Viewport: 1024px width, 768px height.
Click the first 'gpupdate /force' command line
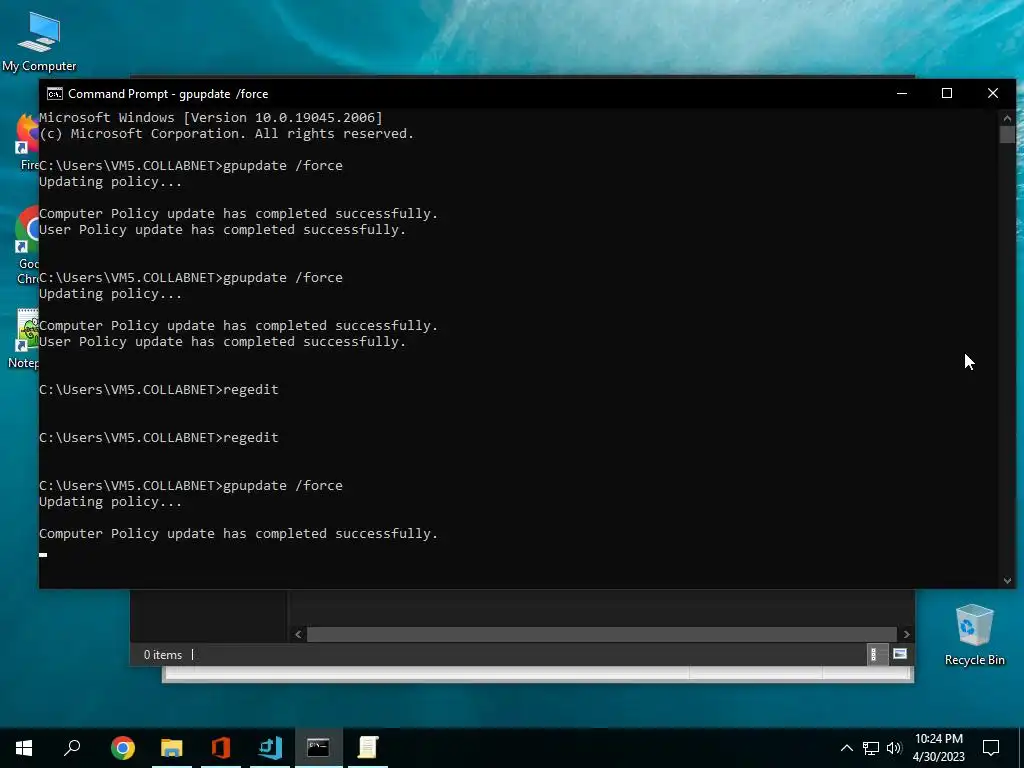pos(191,165)
